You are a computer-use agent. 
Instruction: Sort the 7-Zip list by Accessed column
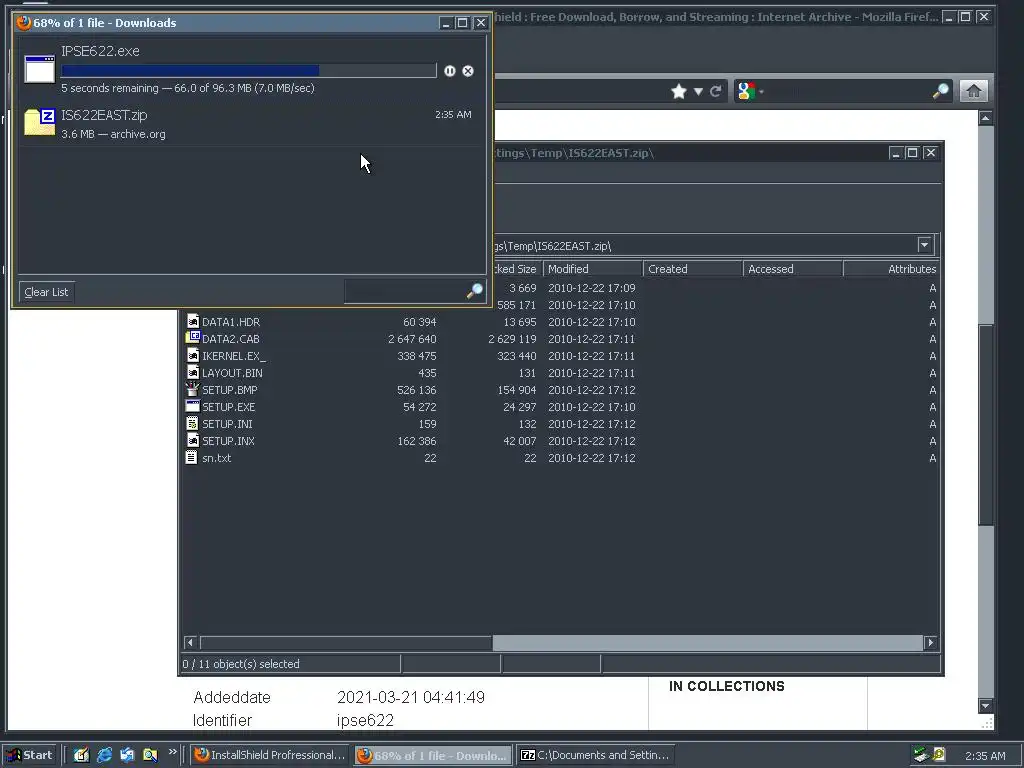point(793,269)
